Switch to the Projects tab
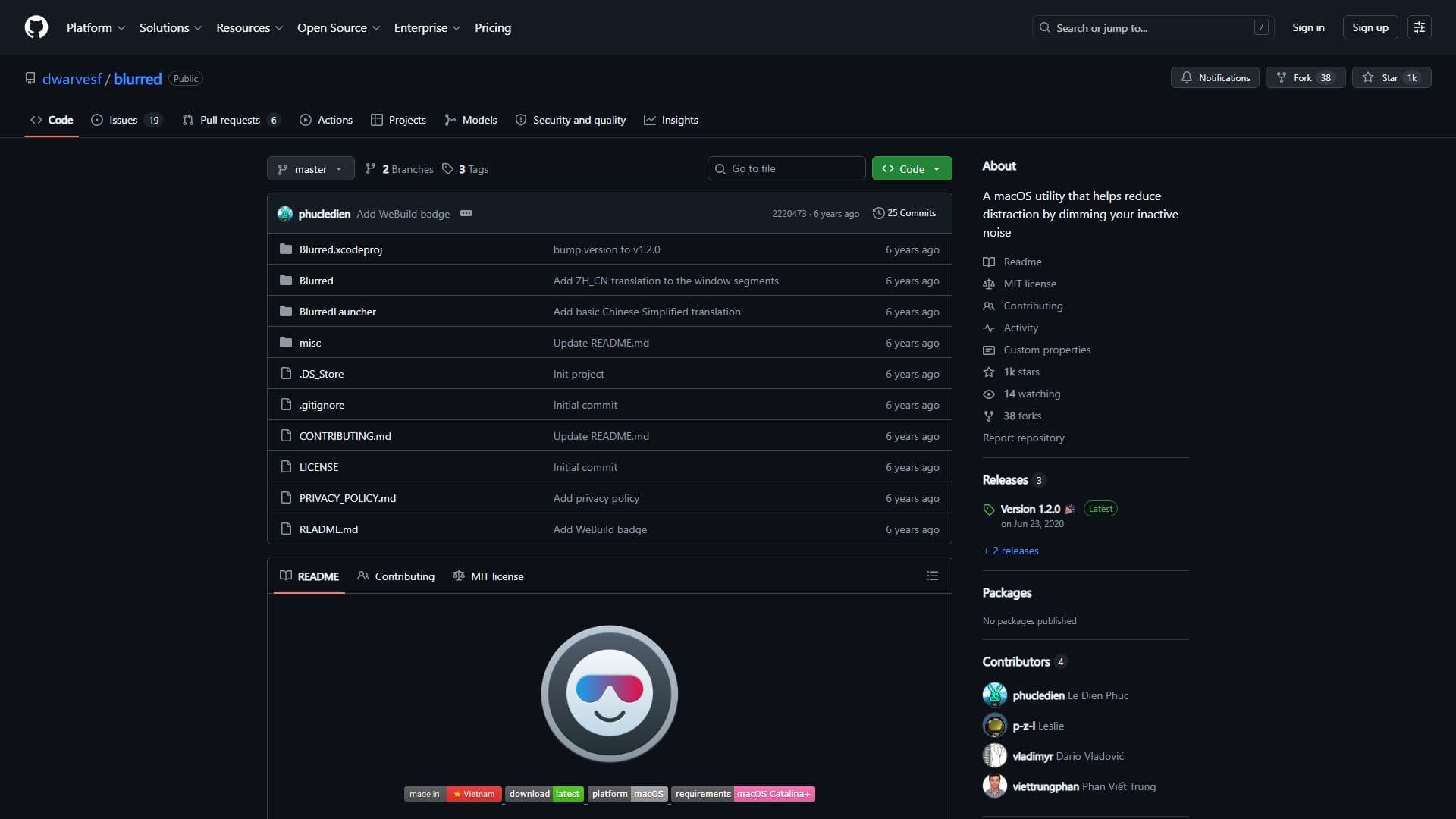 tap(398, 120)
